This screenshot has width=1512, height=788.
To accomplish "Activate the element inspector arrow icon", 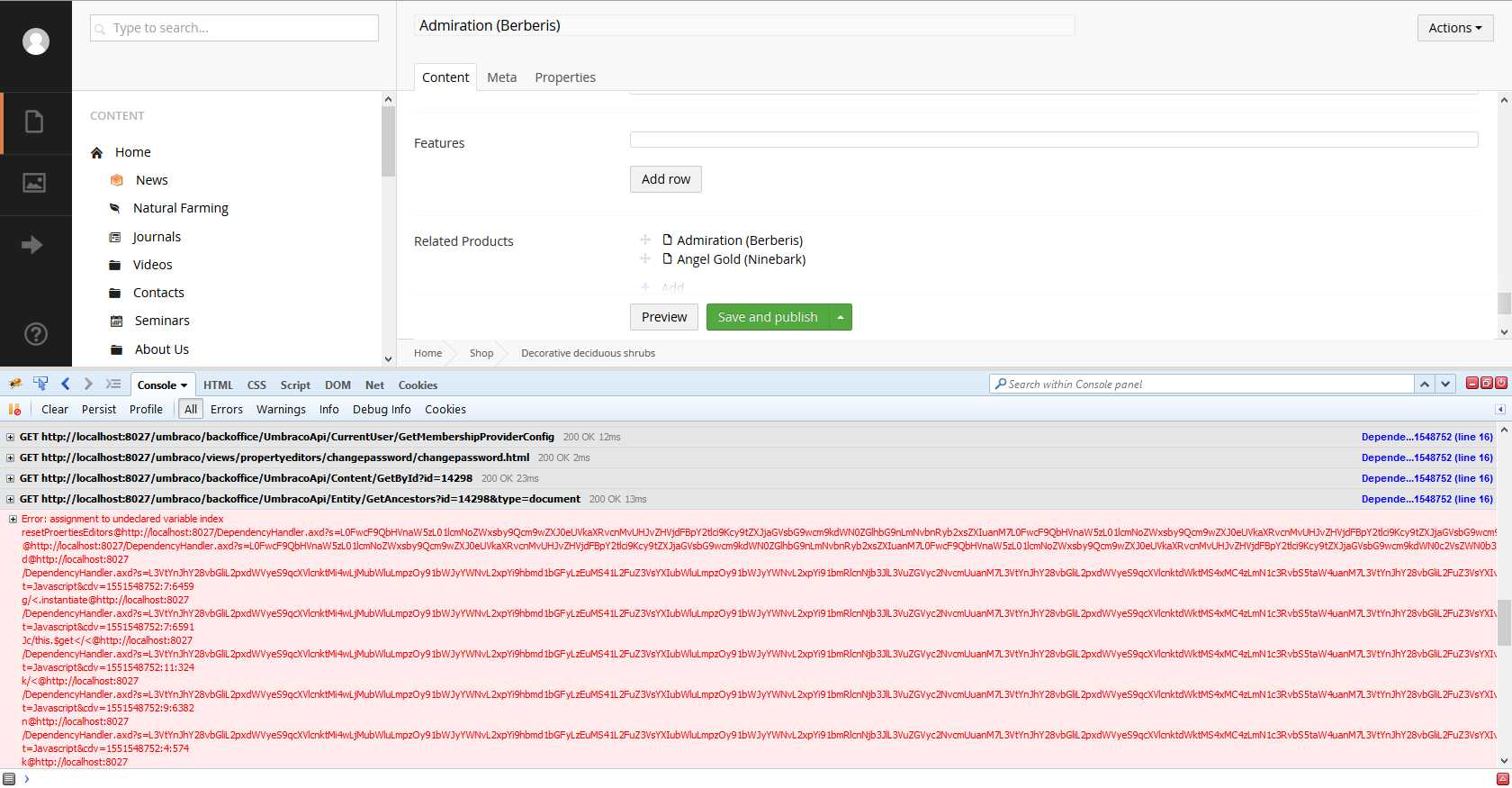I will [40, 384].
